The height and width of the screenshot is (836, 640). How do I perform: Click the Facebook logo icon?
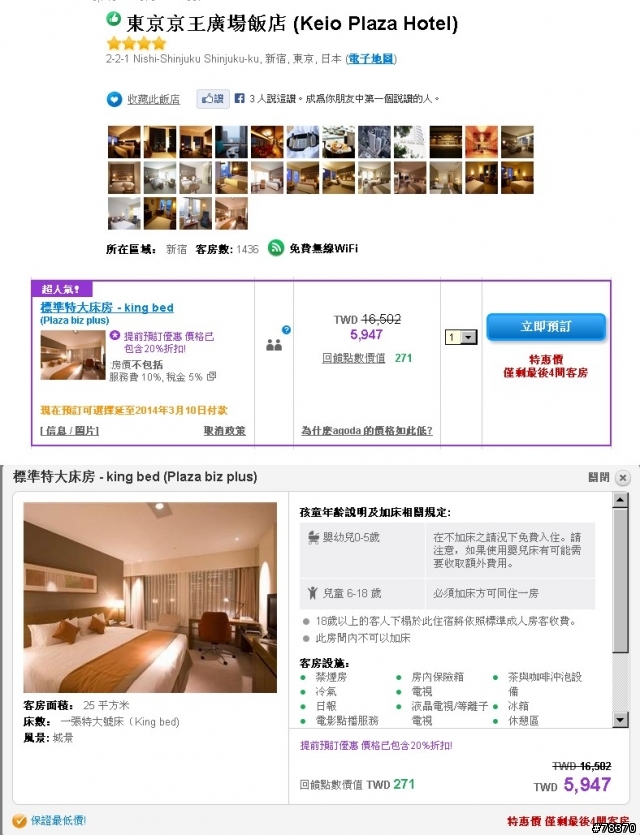[239, 99]
